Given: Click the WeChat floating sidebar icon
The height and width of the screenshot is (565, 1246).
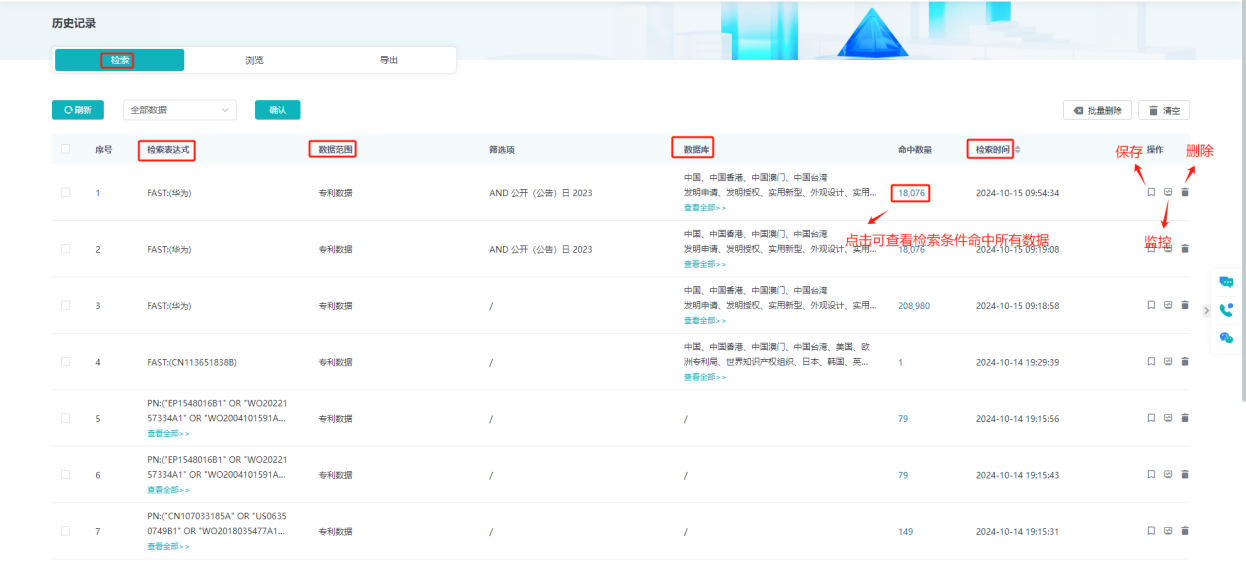Looking at the screenshot, I should 1226,338.
